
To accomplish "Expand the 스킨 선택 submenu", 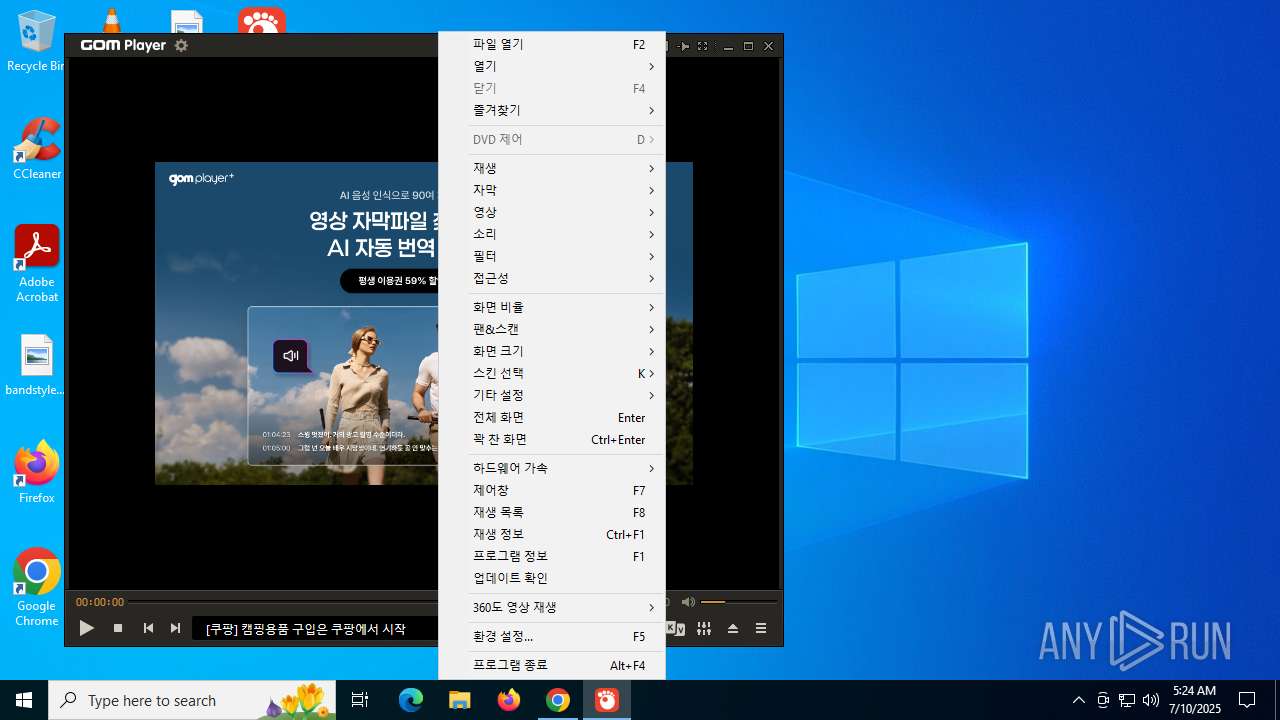I will pyautogui.click(x=552, y=373).
